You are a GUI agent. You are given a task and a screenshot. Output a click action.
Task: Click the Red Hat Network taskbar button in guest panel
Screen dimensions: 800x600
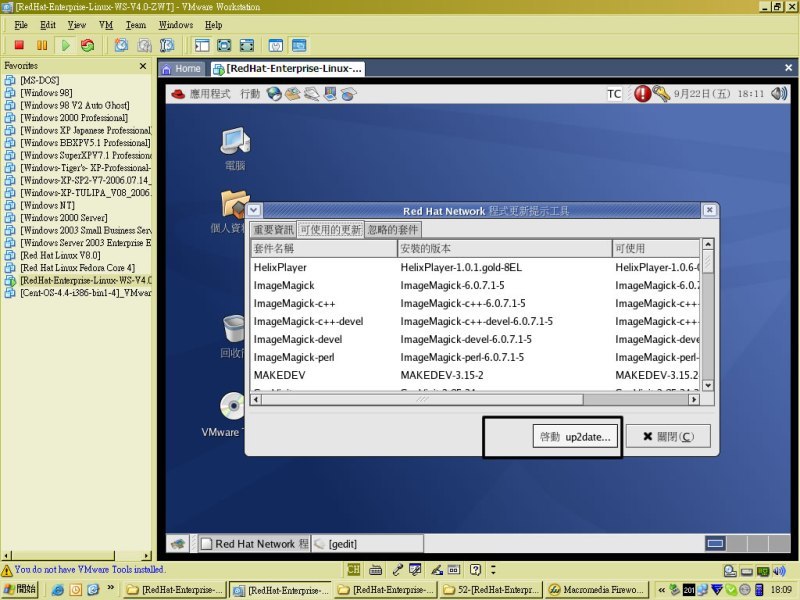pyautogui.click(x=255, y=544)
